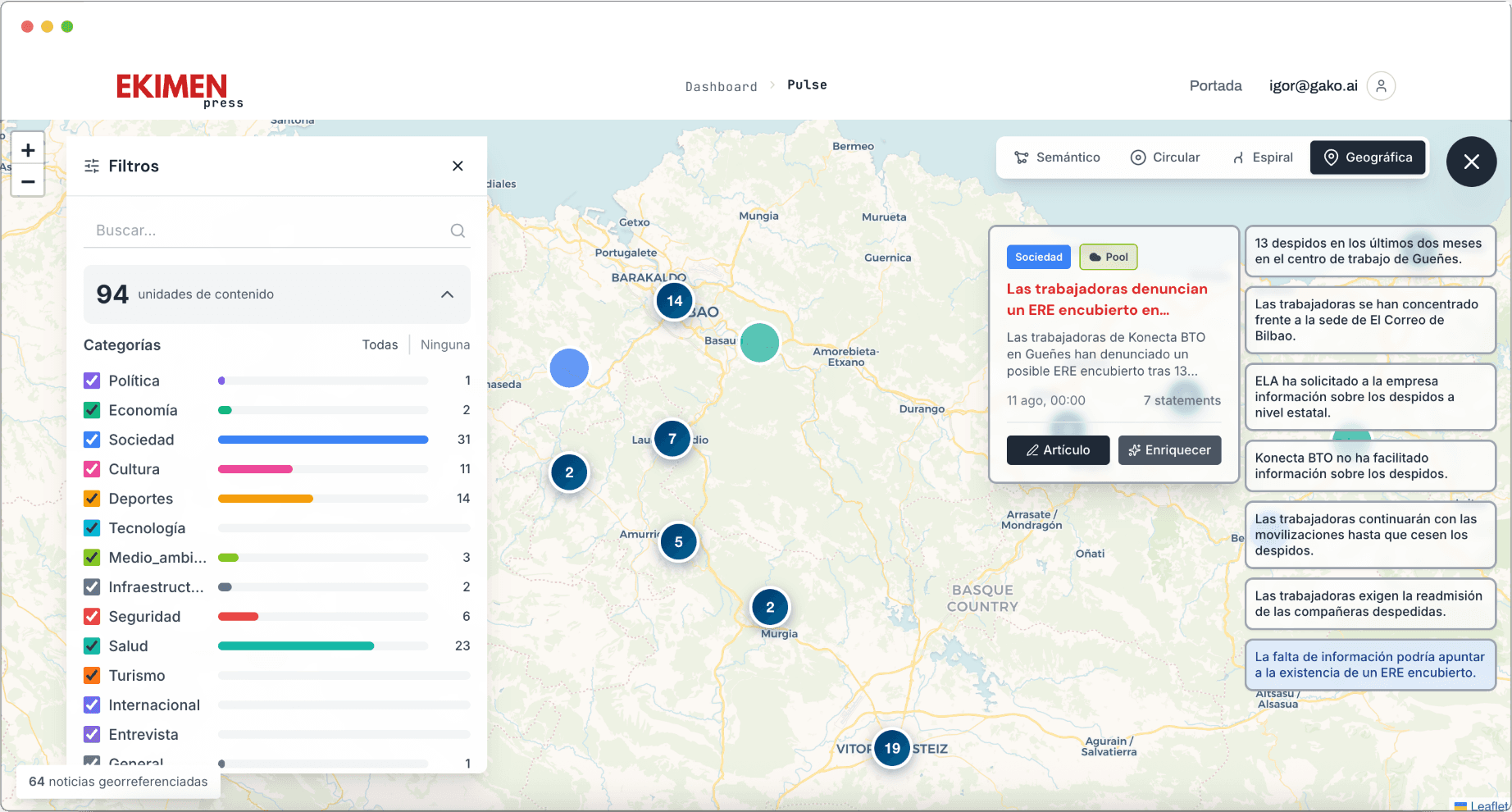
Task: Toggle the Turismo checkbox
Action: click(x=92, y=676)
